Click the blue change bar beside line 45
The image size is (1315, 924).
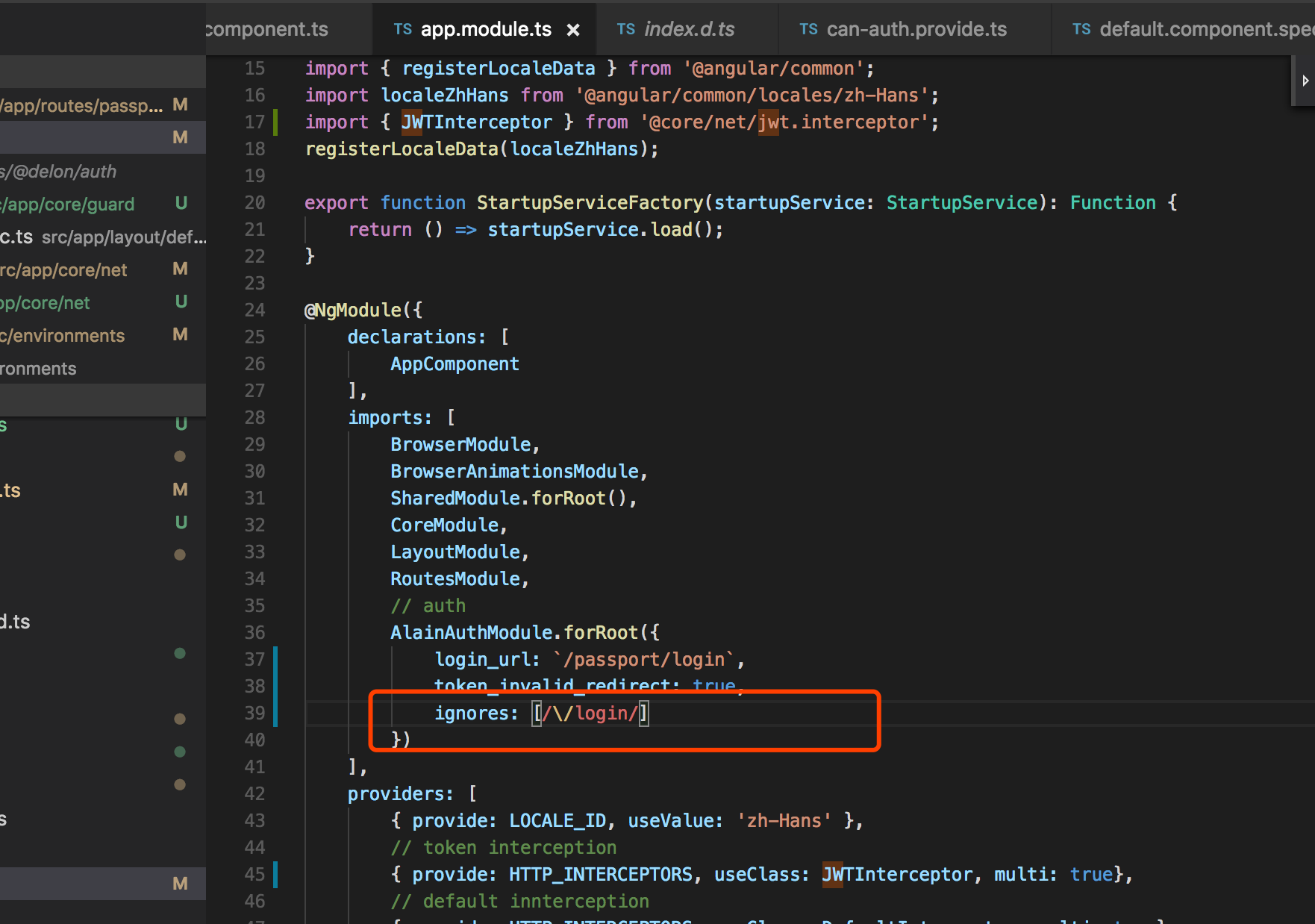tap(275, 874)
